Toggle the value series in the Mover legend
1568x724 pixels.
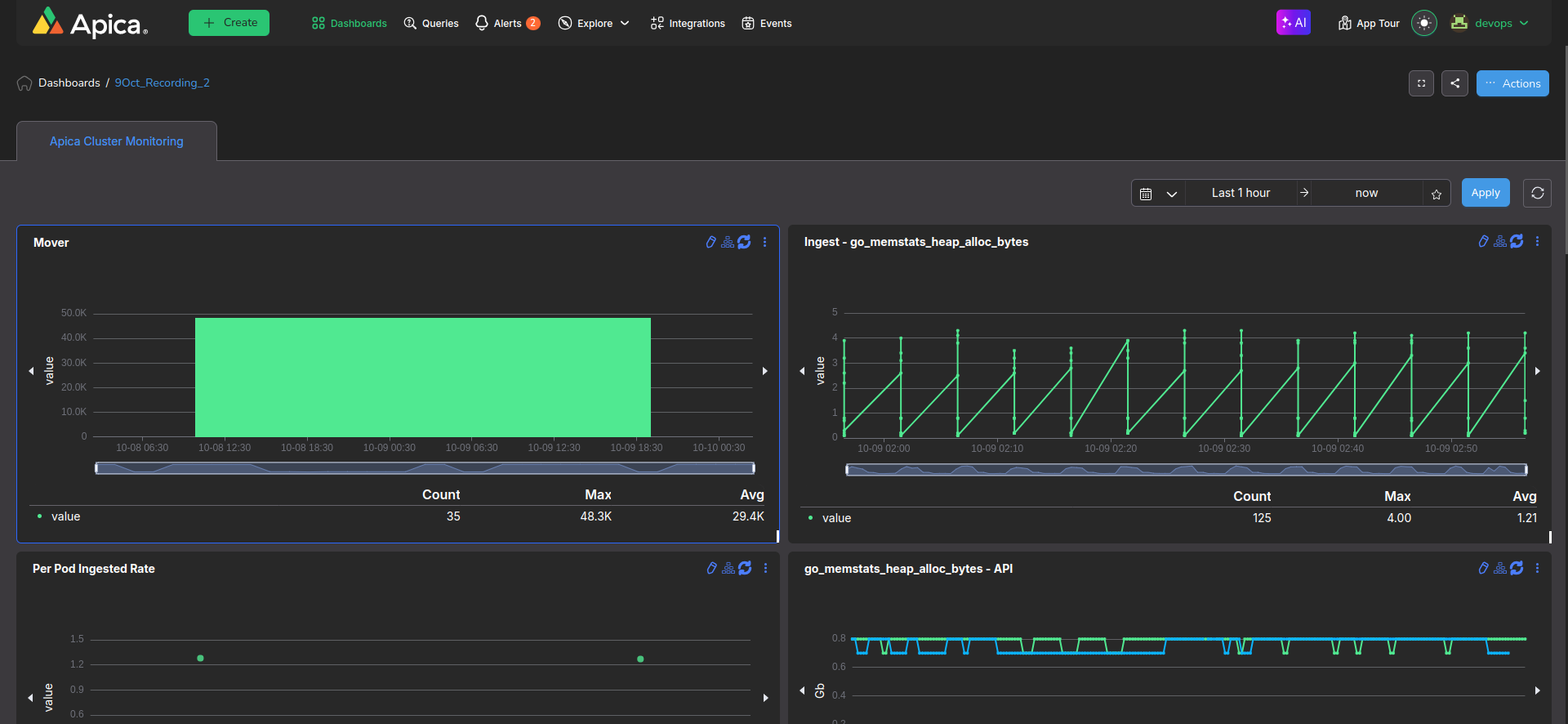pos(65,516)
